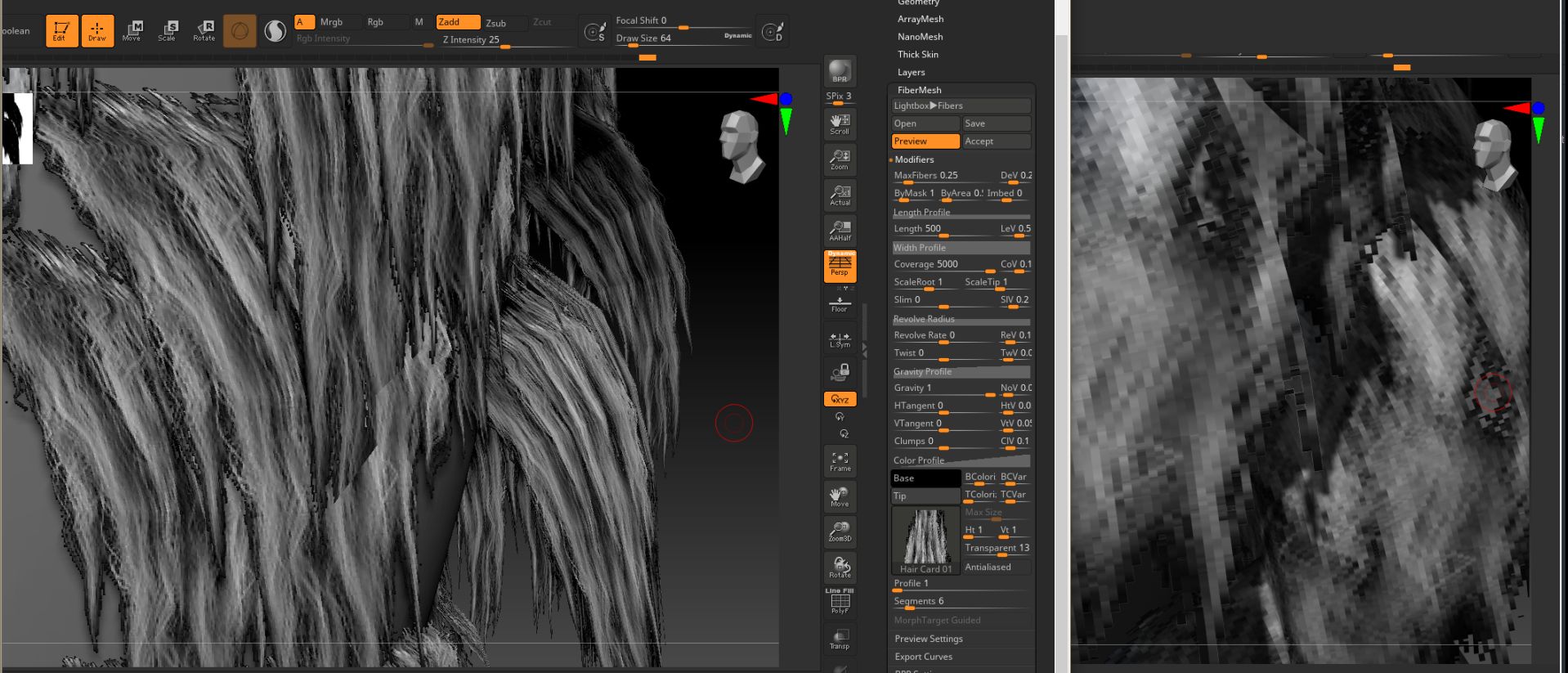Expand the Preview Settings section
This screenshot has width=1568, height=673.
928,639
